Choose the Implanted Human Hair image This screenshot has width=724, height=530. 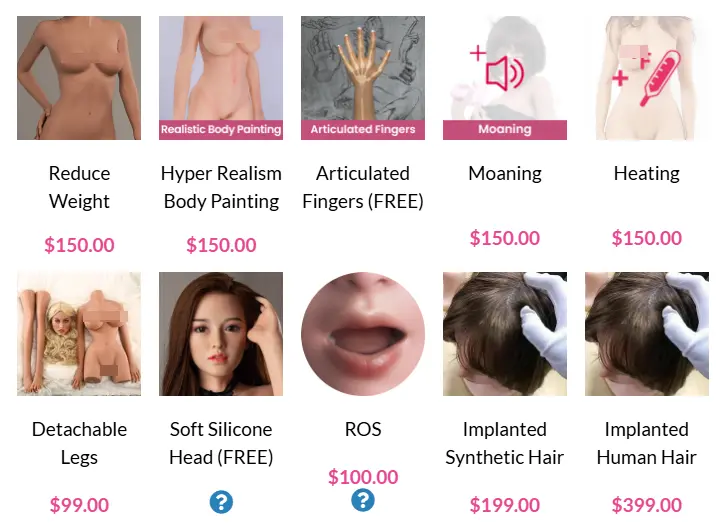pyautogui.click(x=646, y=334)
